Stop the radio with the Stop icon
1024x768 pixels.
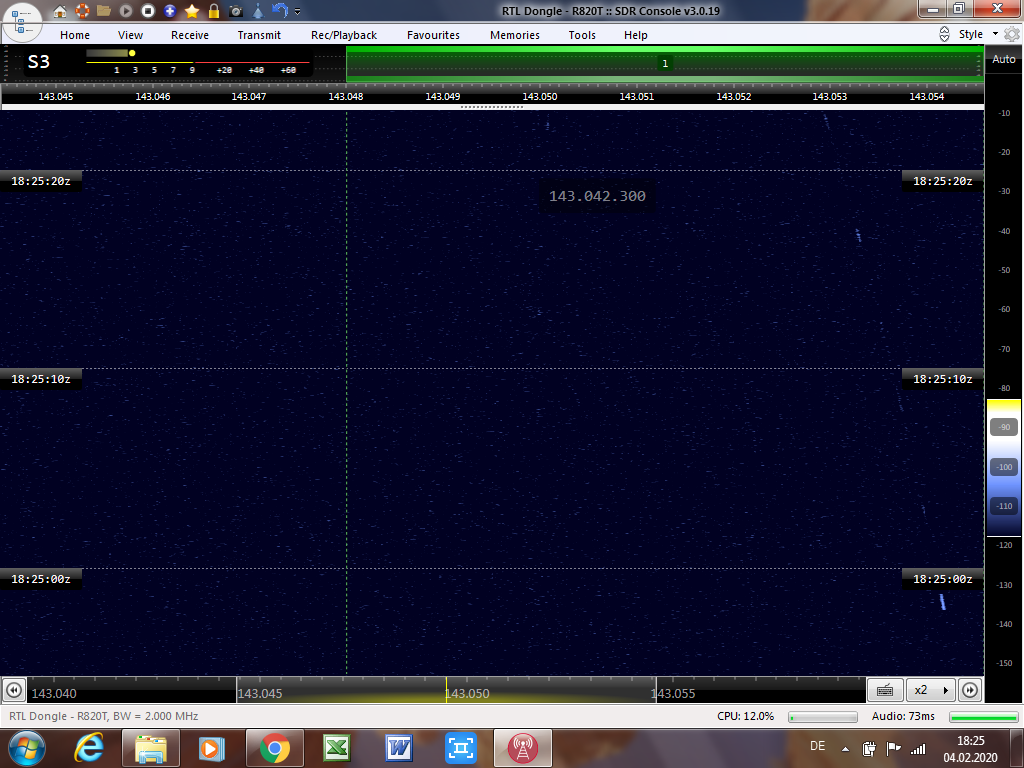coord(148,11)
